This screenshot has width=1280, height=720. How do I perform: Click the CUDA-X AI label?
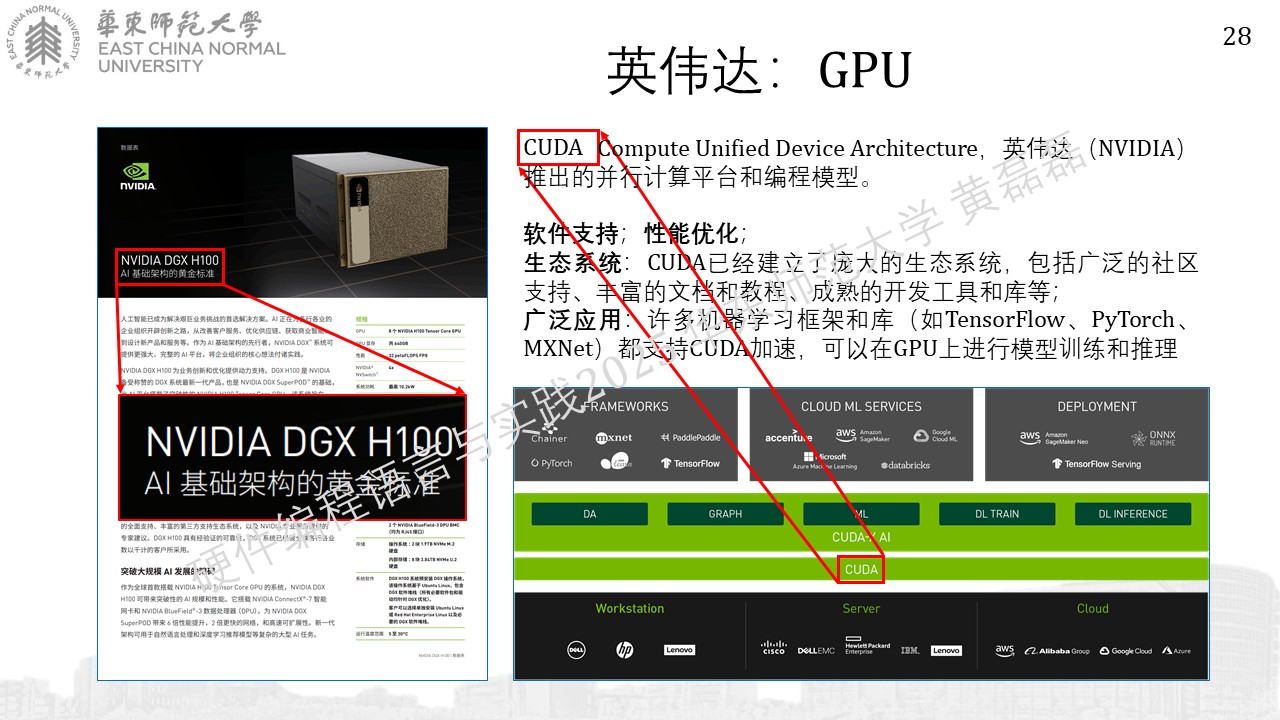pyautogui.click(x=861, y=538)
